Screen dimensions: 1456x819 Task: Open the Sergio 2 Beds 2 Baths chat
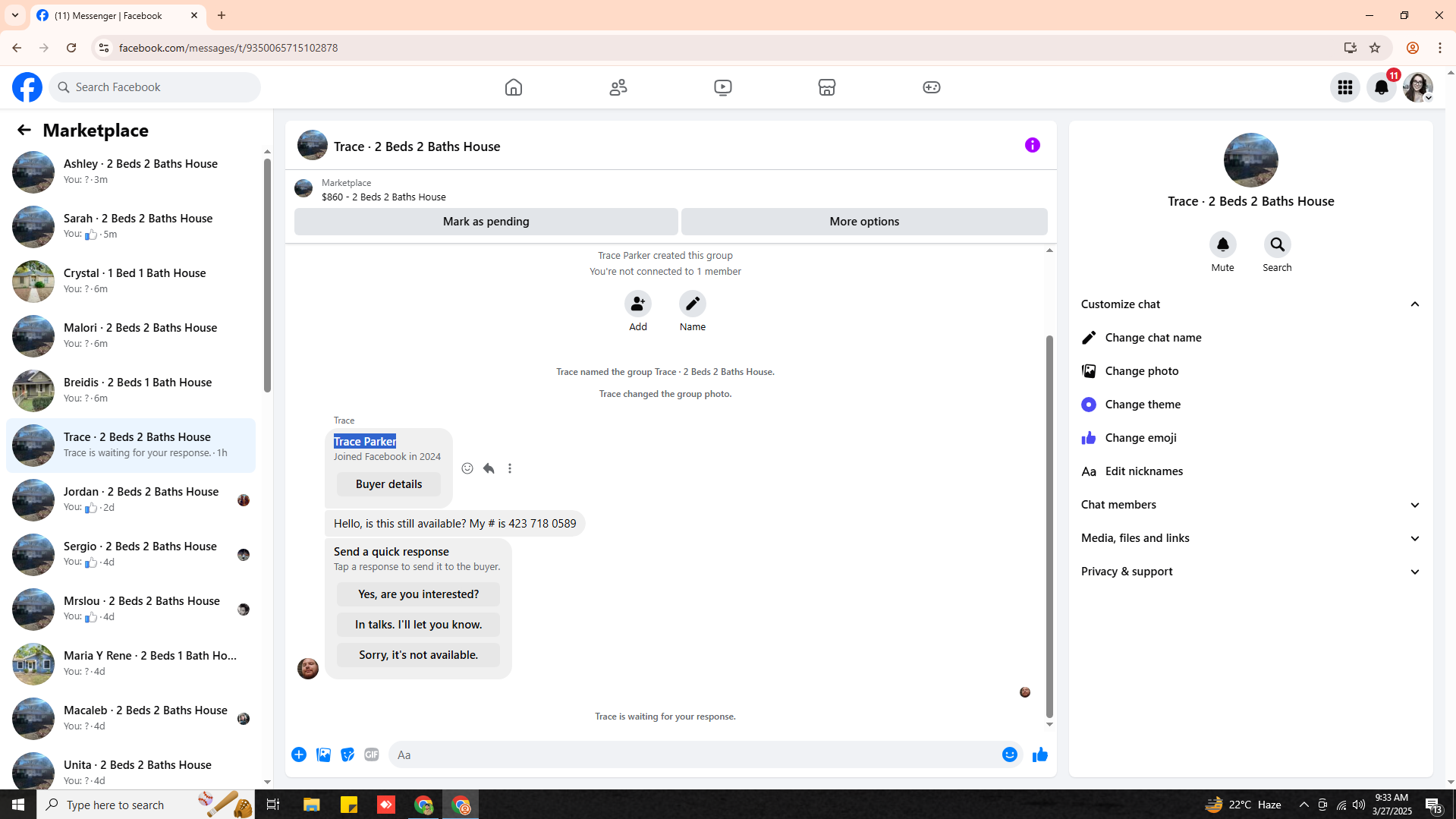tap(131, 554)
